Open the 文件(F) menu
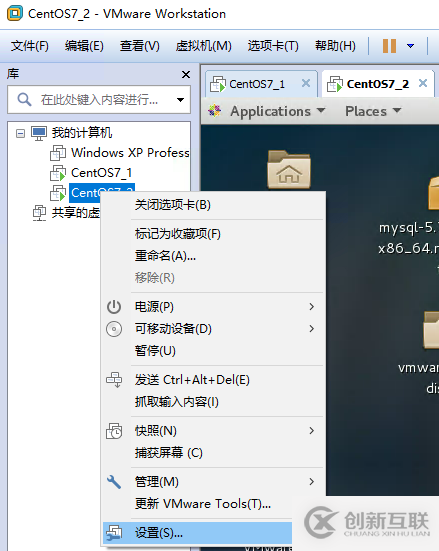 (x=30, y=46)
